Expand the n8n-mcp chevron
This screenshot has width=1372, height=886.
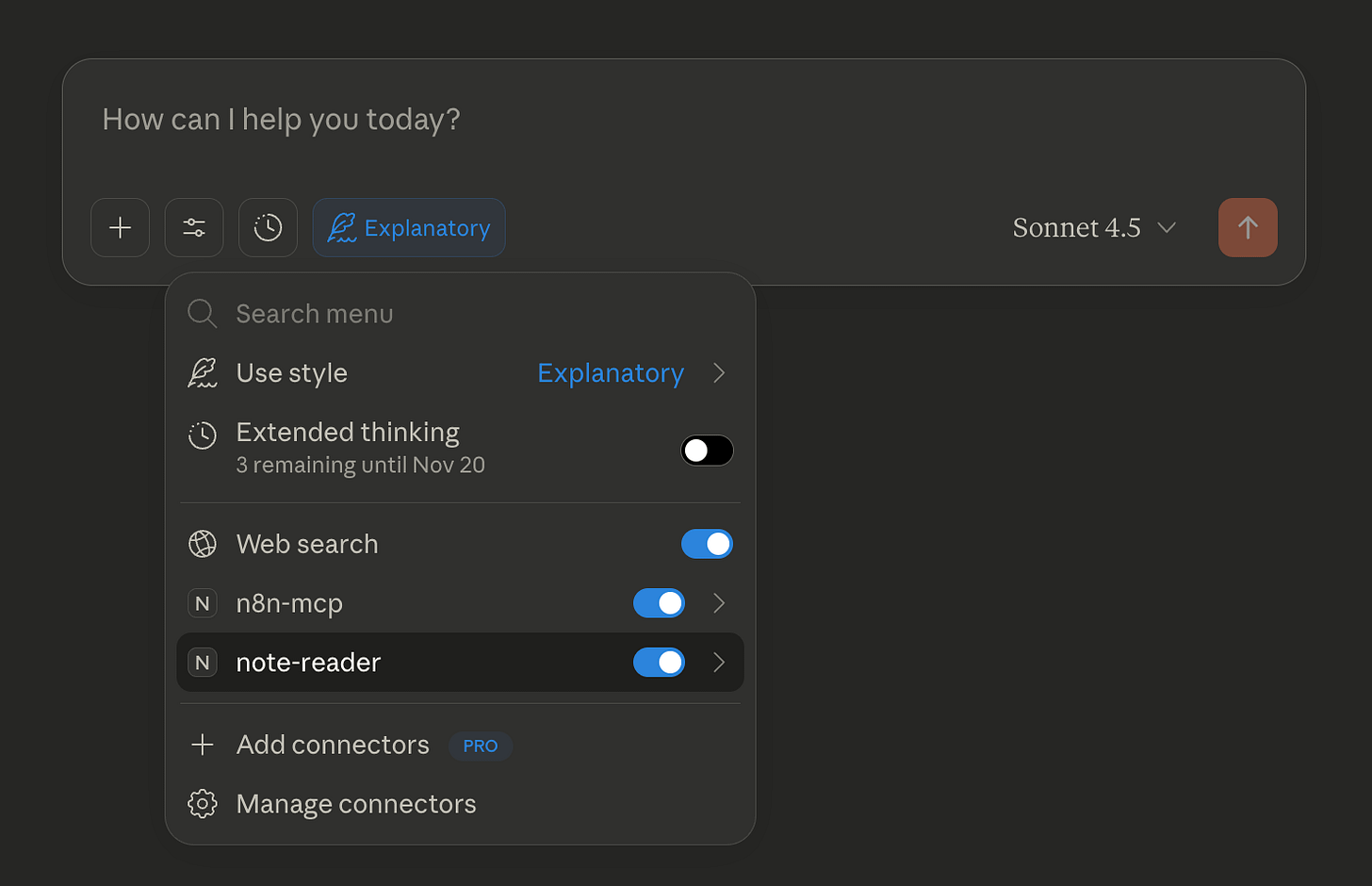(719, 603)
